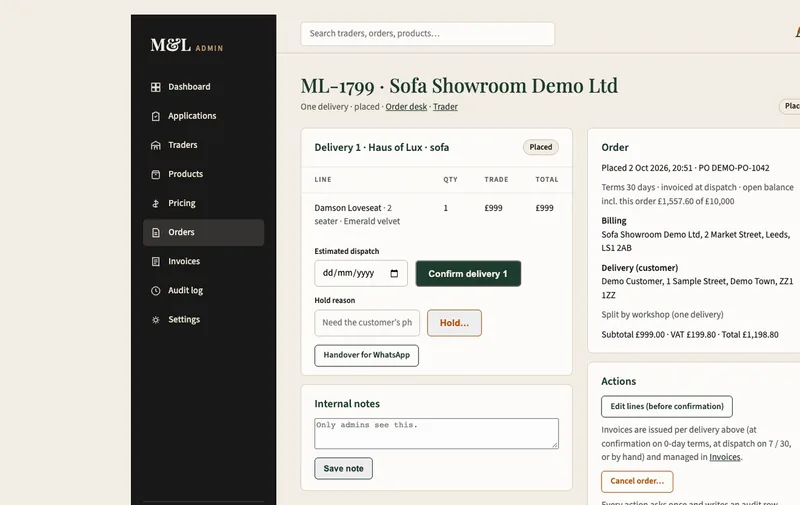Click the Actions panel heading
This screenshot has height=505, width=800.
coord(618,382)
